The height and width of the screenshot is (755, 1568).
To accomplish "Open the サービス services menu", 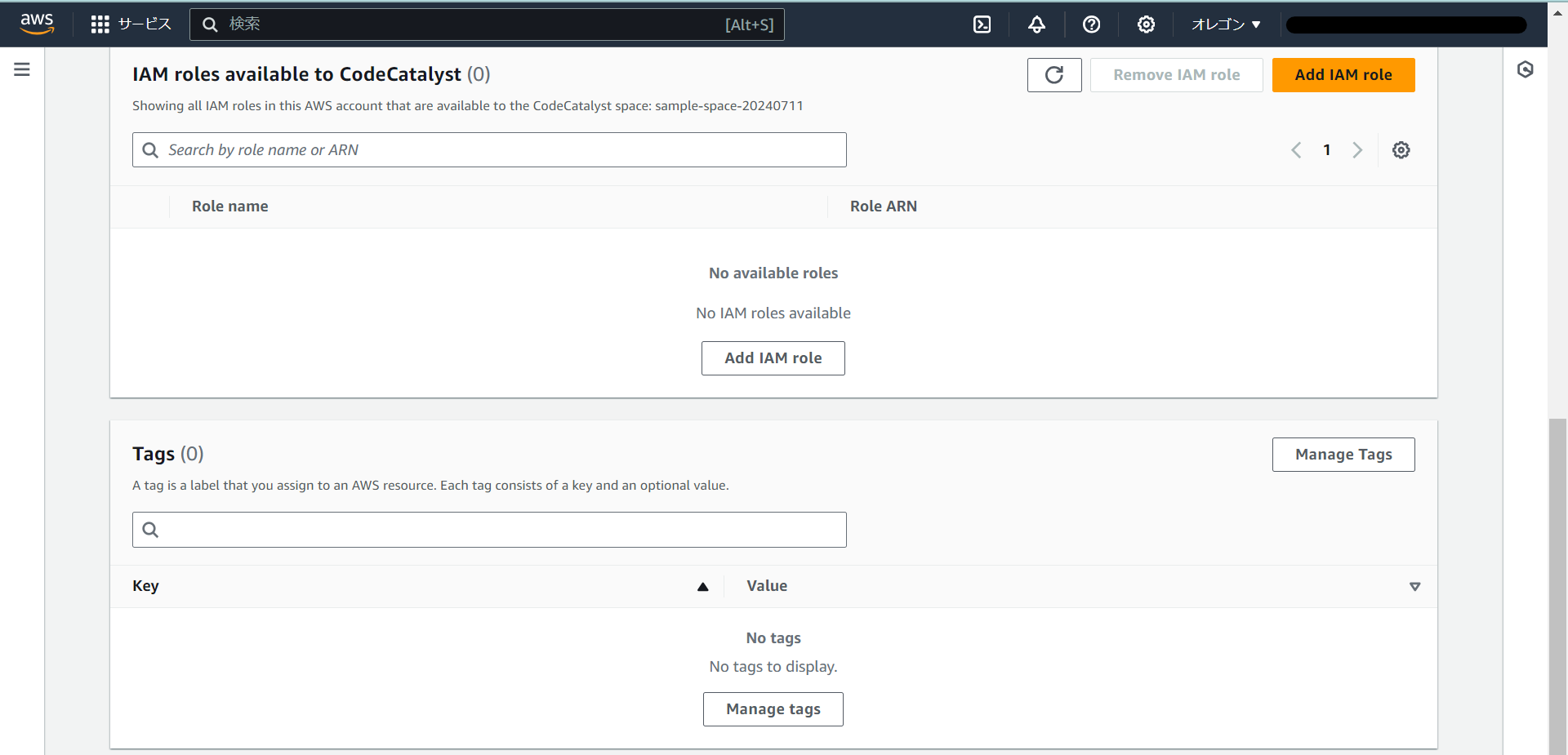I will pos(131,24).
